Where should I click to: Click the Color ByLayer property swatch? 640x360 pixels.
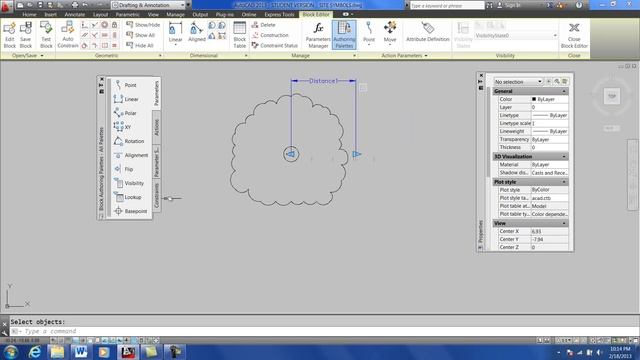coord(534,99)
